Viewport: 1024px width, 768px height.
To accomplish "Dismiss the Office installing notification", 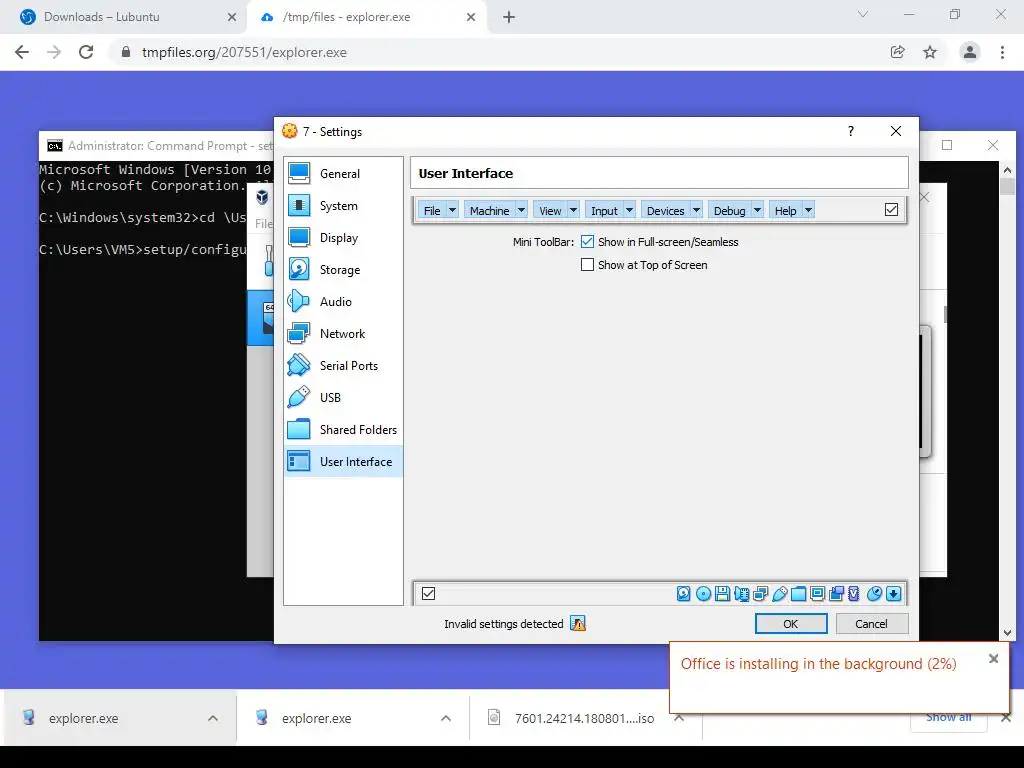I will 993,658.
